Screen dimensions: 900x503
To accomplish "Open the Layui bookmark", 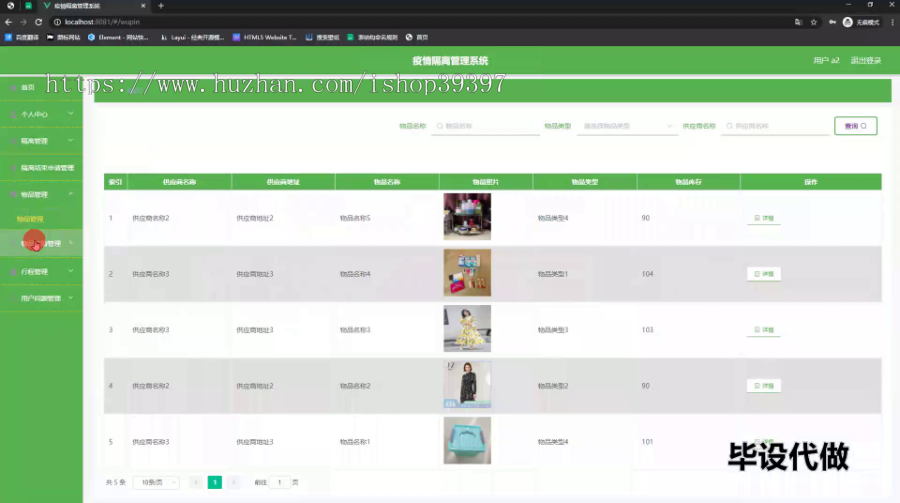I will click(192, 37).
